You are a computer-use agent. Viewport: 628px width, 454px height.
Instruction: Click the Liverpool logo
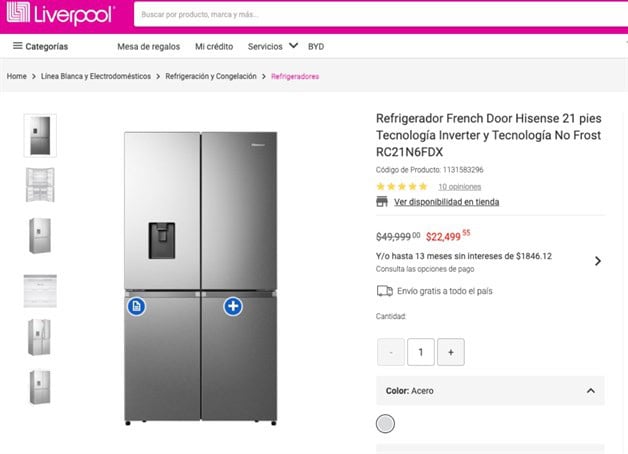[64, 15]
